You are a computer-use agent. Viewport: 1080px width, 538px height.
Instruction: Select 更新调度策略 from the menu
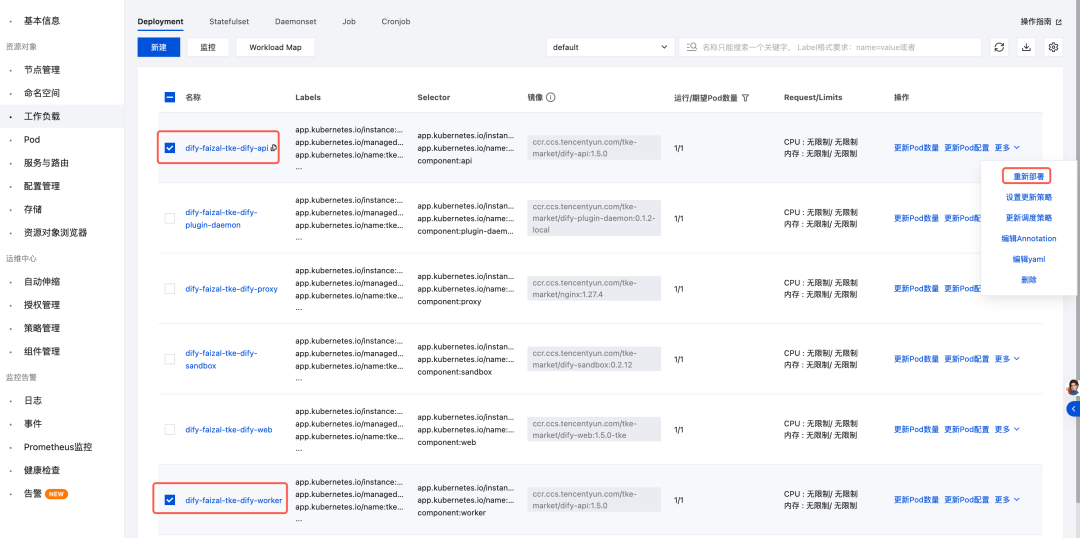coord(1028,218)
